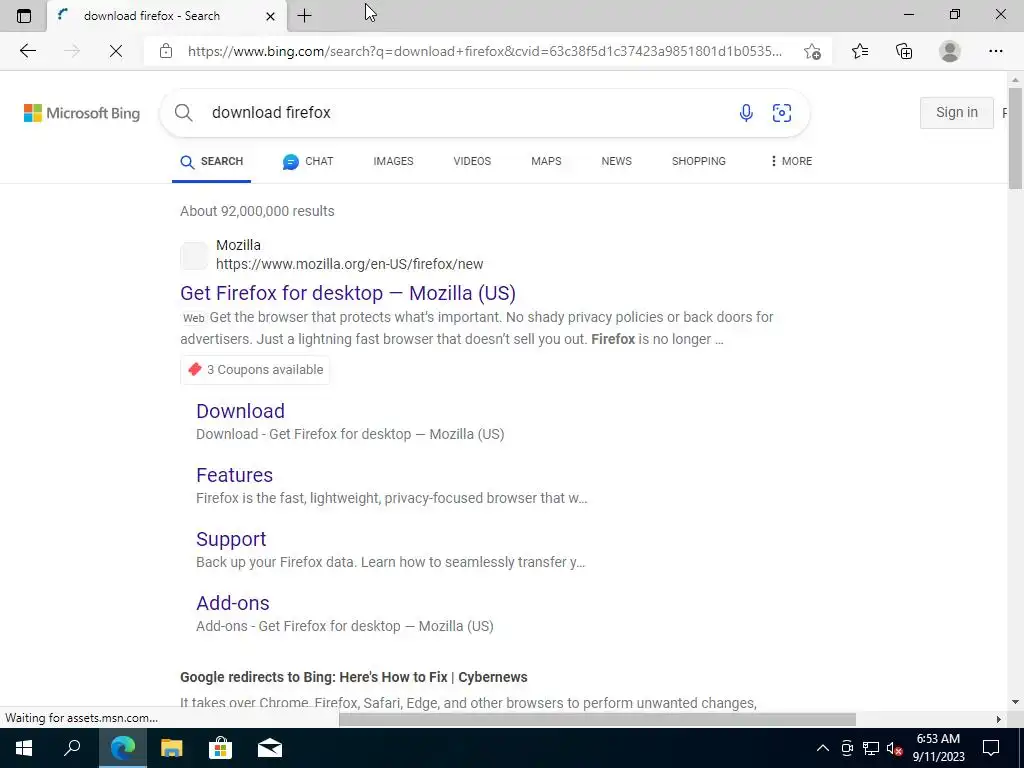The image size is (1024, 768).
Task: Open the Support sublink
Action: click(231, 539)
